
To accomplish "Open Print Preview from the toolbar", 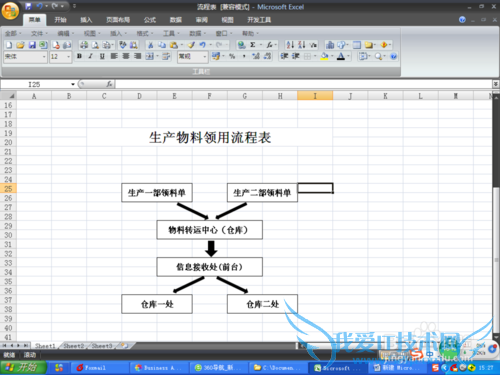I will click(95, 45).
